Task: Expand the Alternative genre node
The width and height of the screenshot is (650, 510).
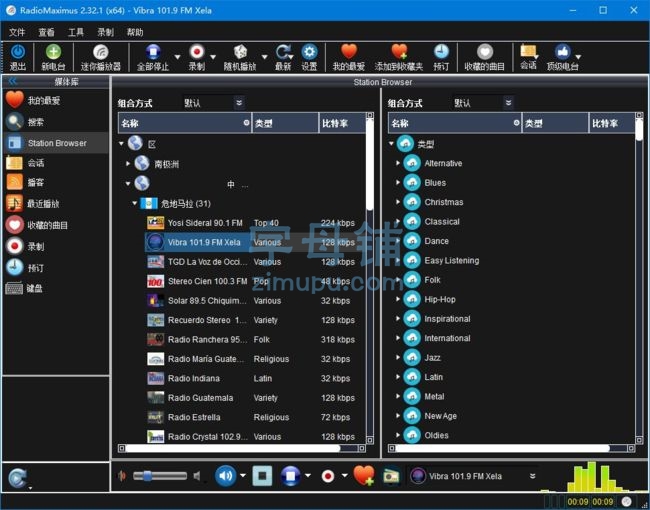Action: [398, 163]
